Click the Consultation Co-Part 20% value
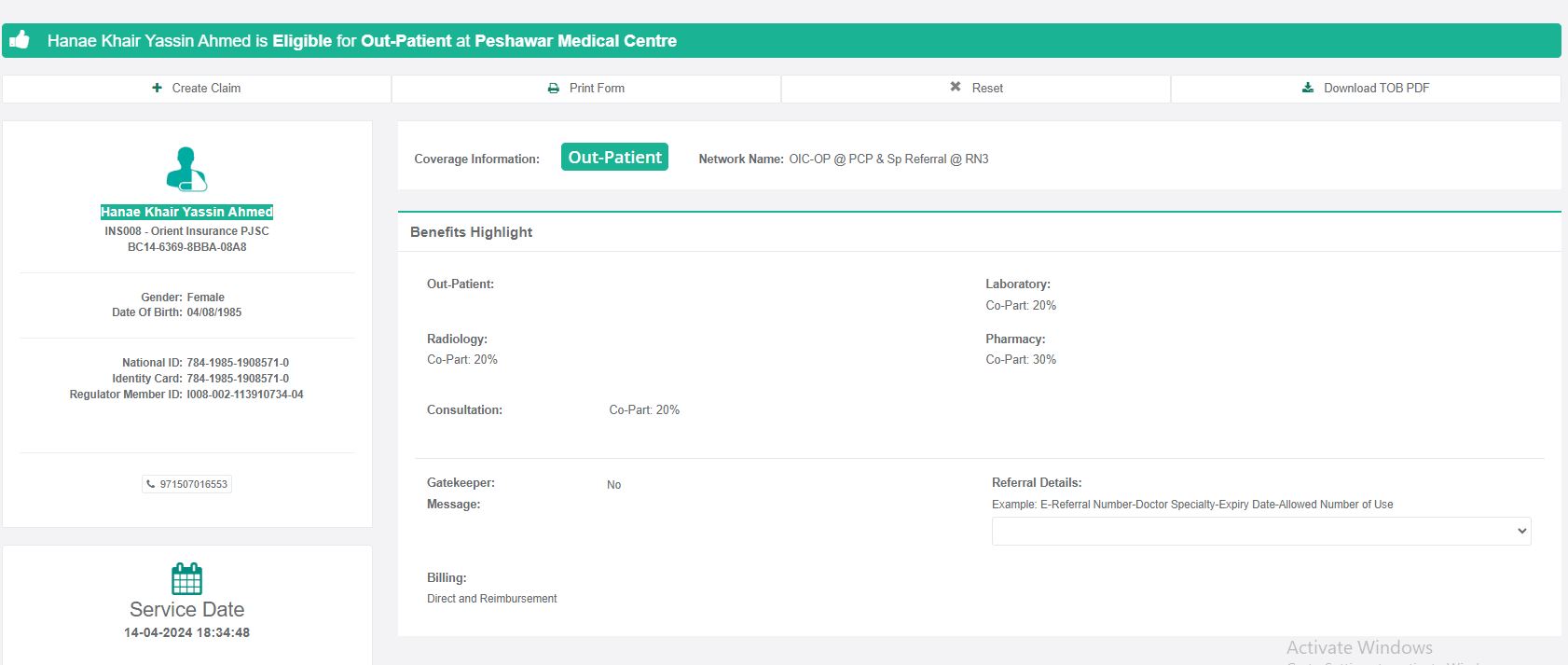 (x=644, y=410)
